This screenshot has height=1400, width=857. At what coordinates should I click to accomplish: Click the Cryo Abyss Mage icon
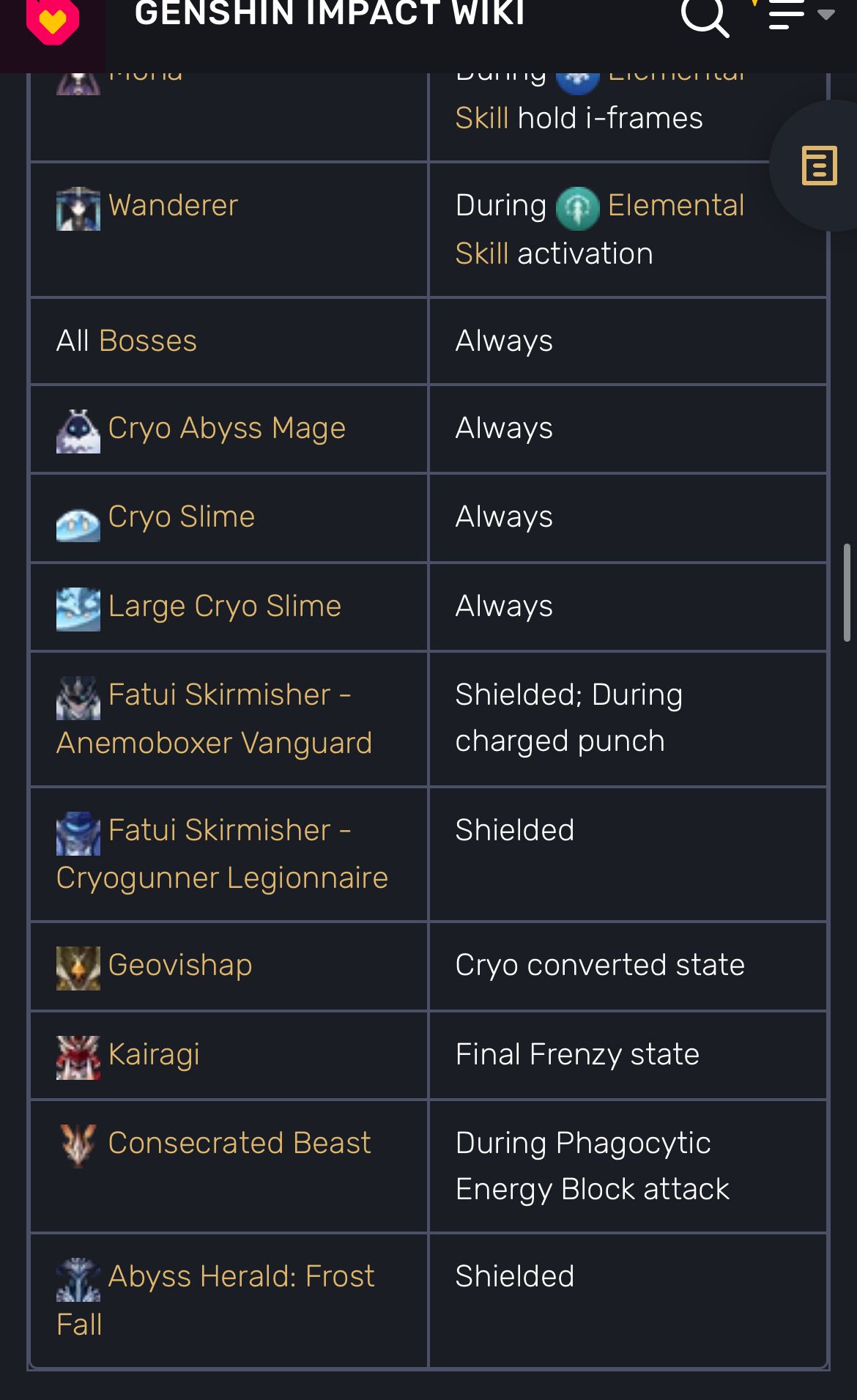pos(78,432)
